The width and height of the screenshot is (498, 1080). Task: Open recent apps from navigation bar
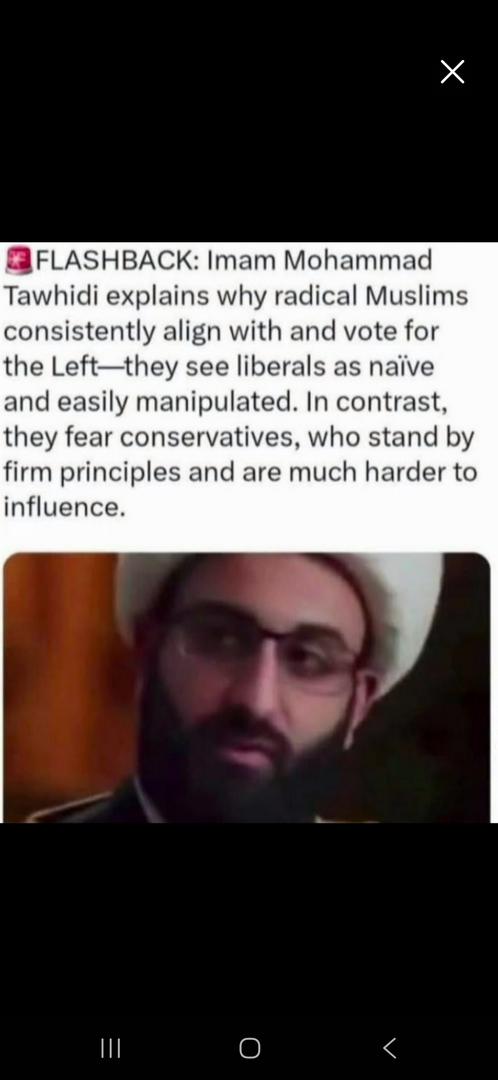click(x=110, y=1048)
